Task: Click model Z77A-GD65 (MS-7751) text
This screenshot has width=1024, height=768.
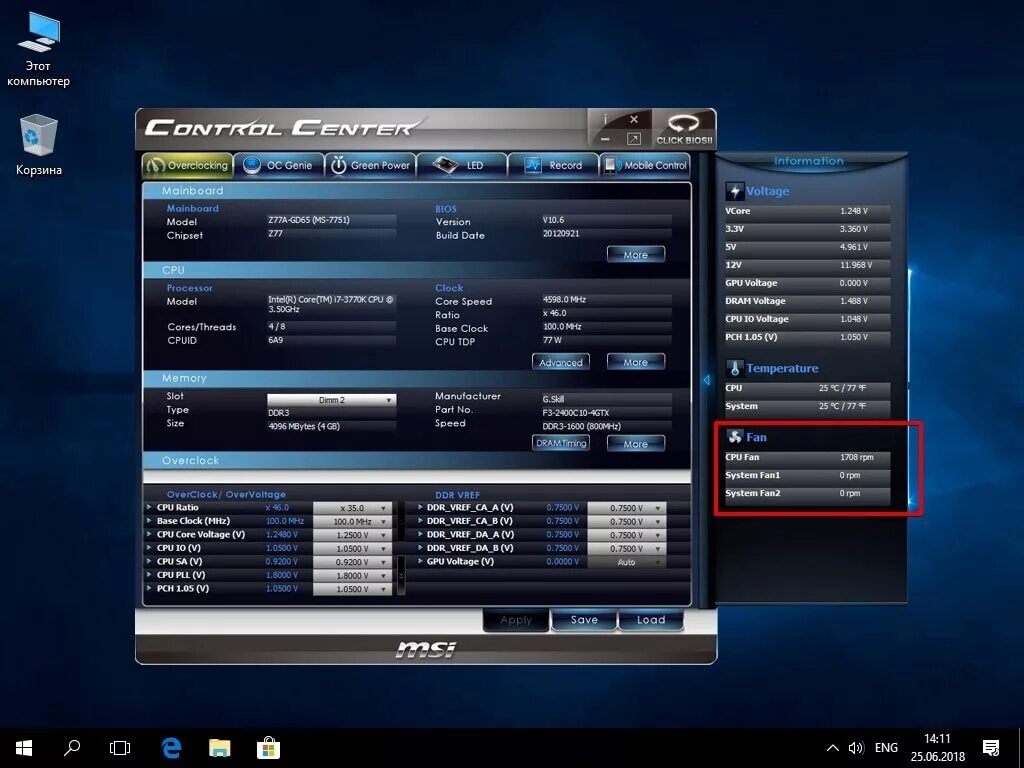Action: 309,220
